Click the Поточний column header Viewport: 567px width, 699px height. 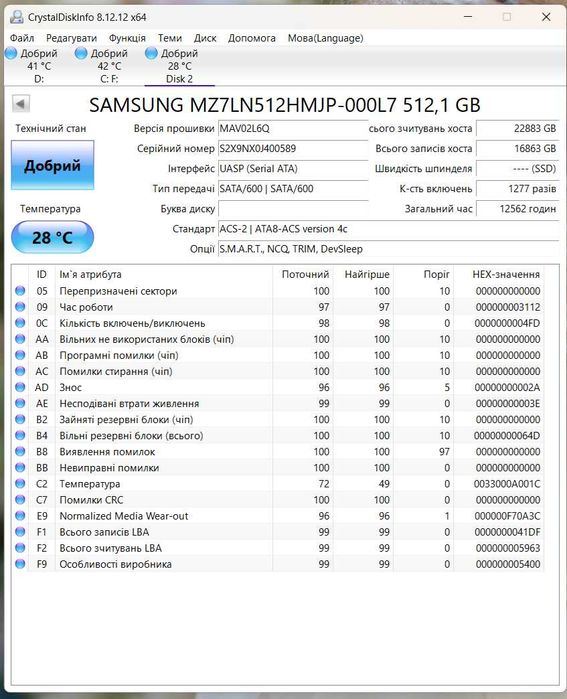[x=303, y=274]
